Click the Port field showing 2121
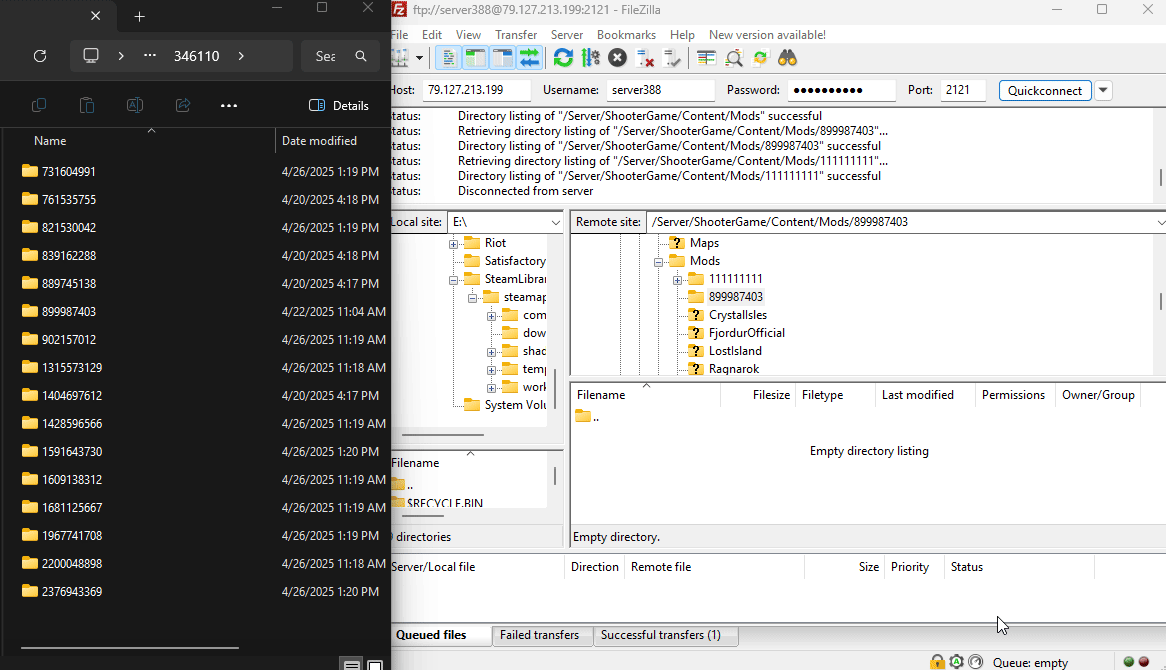Screen dimensions: 1166x670 [x=963, y=90]
